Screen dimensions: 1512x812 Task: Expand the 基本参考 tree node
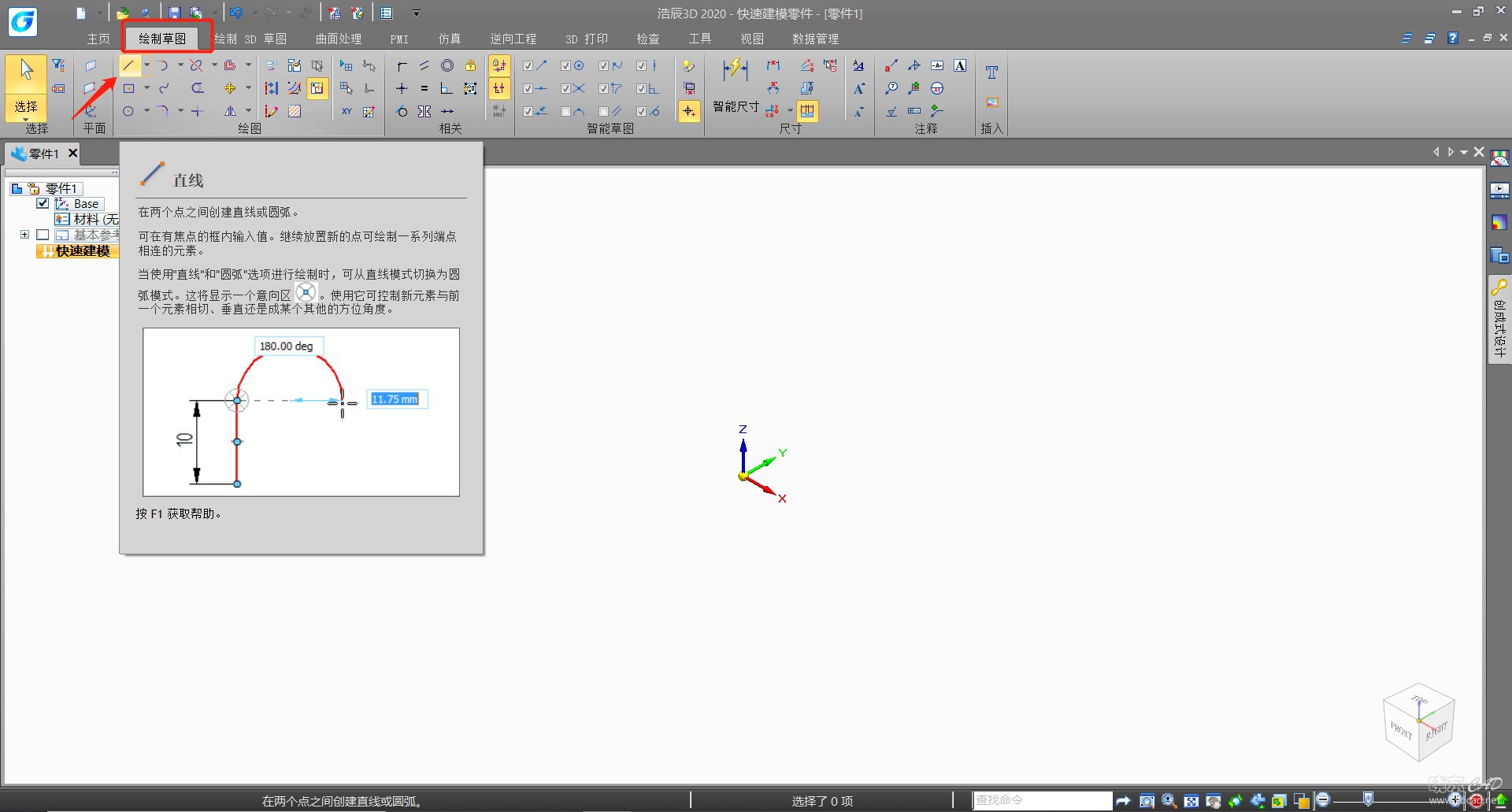click(24, 235)
